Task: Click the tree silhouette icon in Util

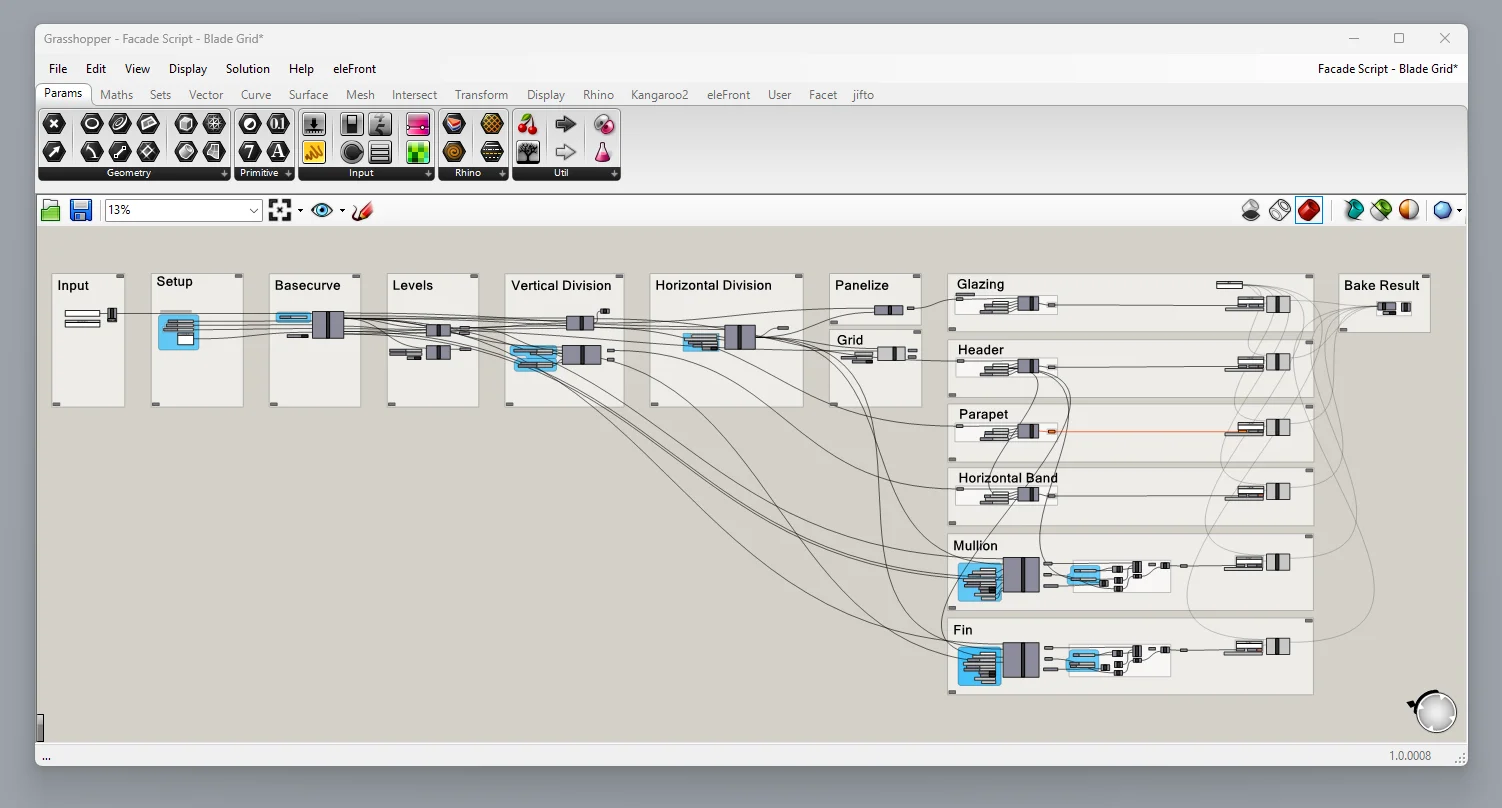Action: (x=528, y=152)
